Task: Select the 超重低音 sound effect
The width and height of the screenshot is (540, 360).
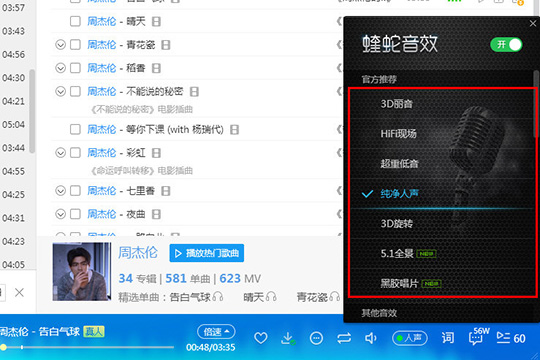Action: pos(442,164)
